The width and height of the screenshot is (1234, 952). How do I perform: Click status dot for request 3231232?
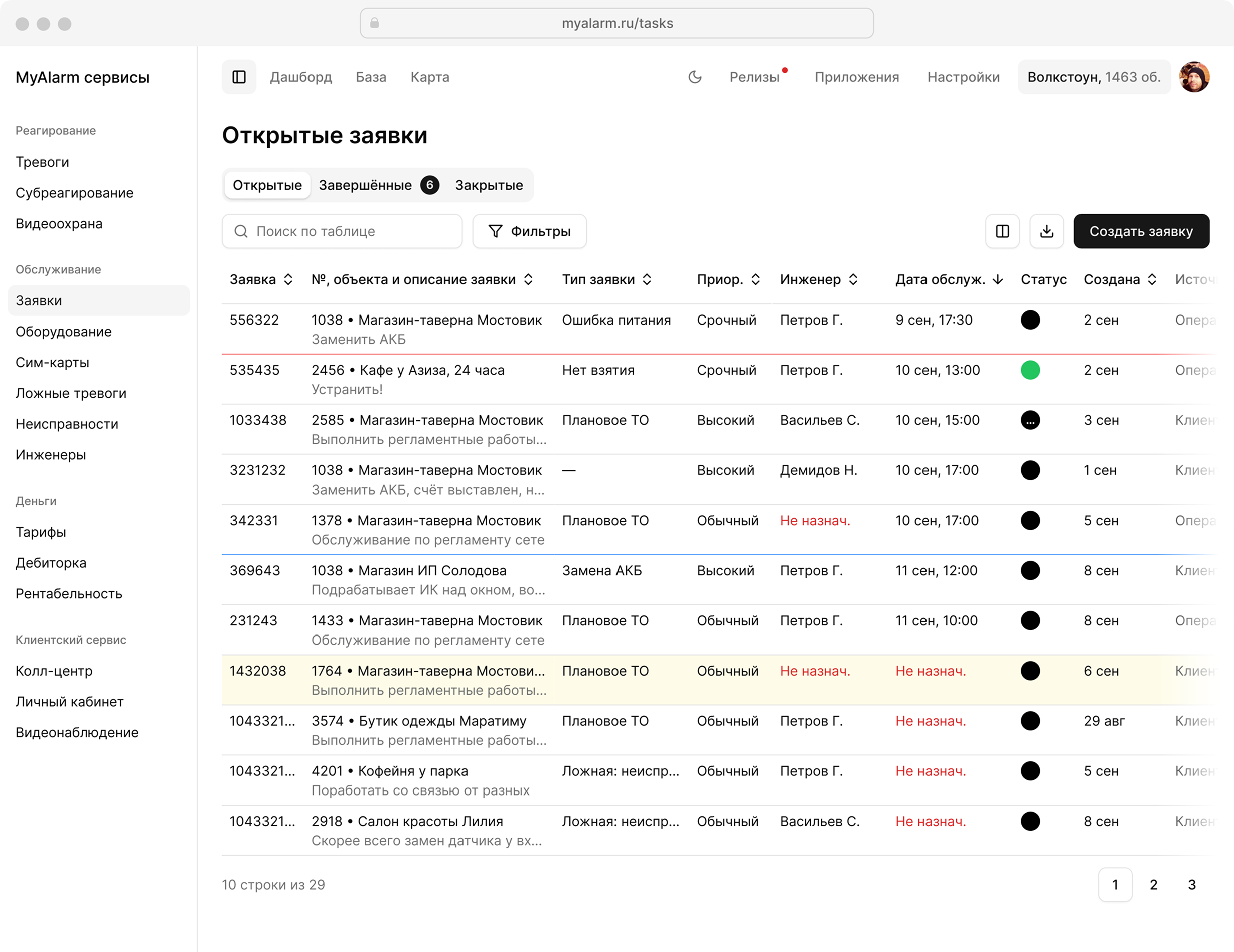(x=1030, y=470)
